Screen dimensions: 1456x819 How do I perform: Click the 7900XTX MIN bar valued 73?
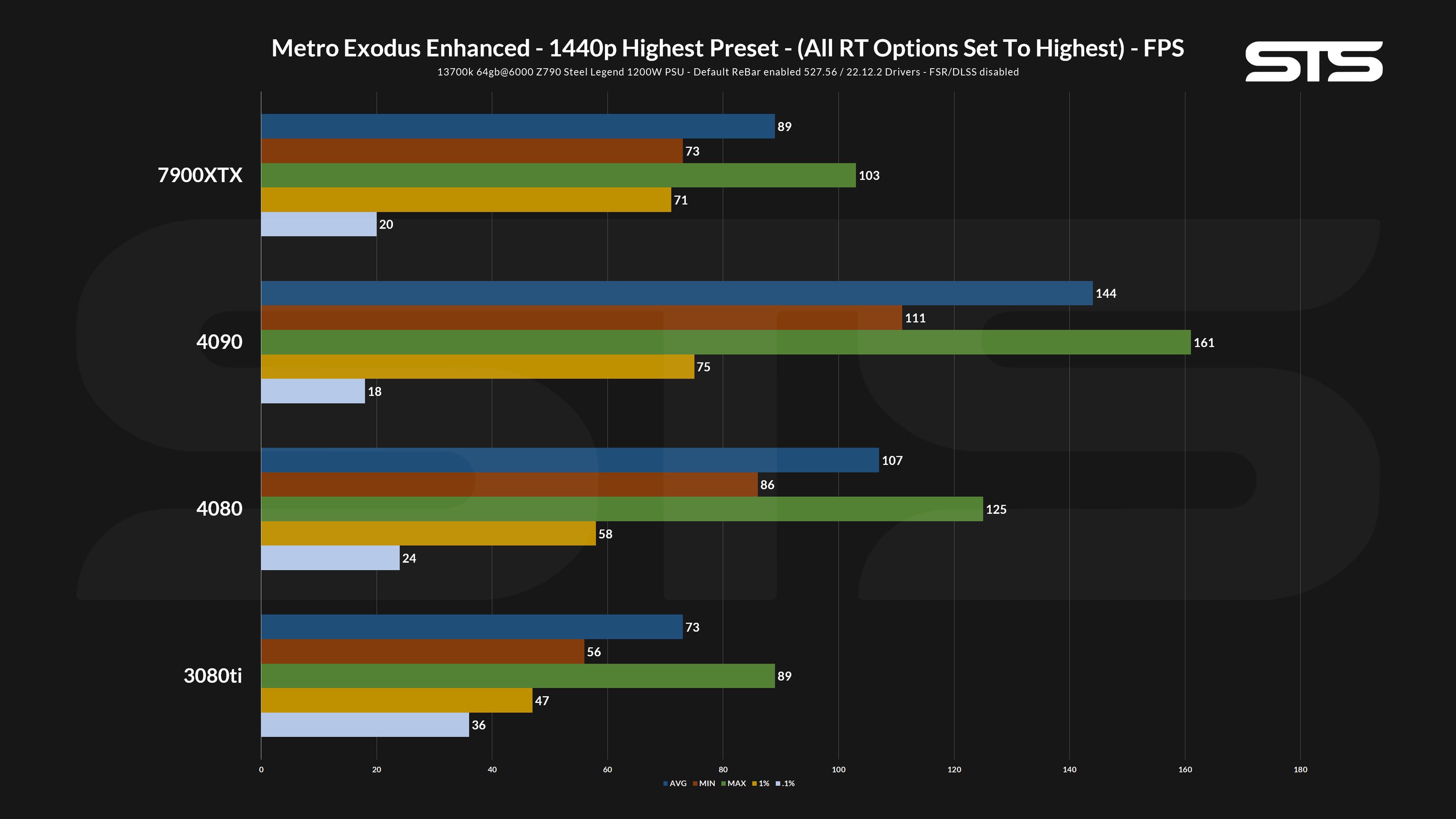[472, 151]
